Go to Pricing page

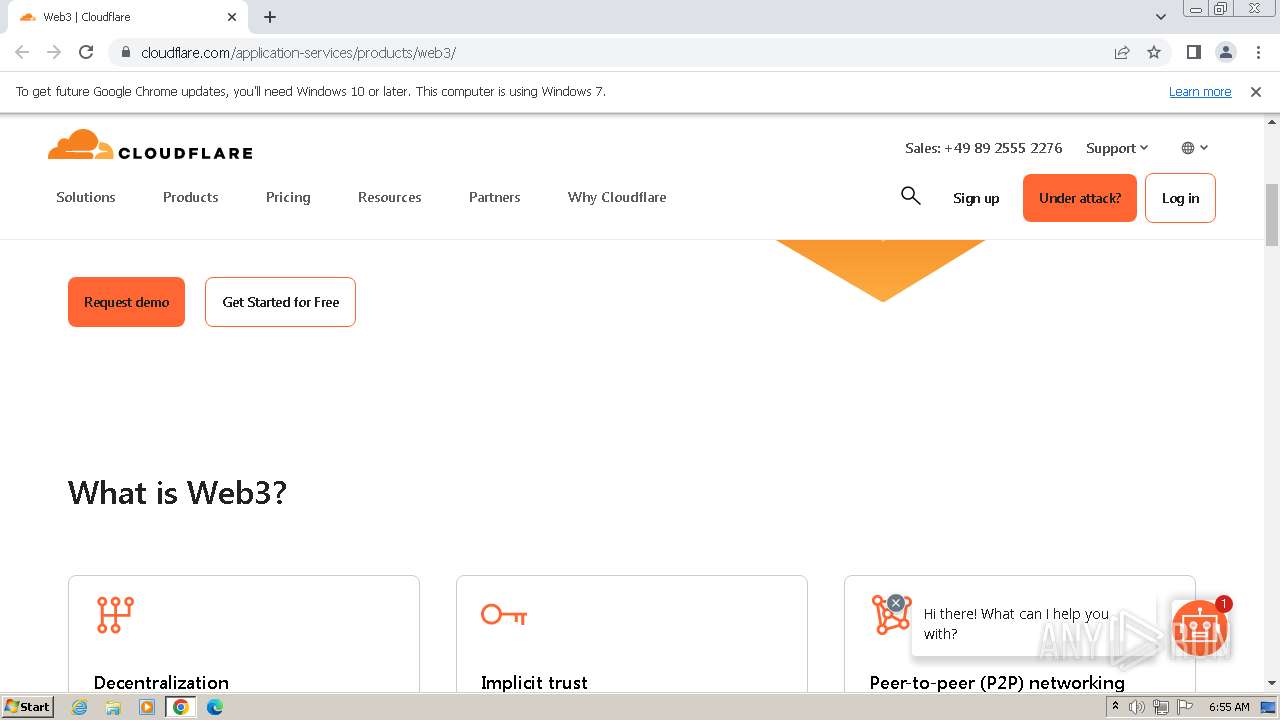point(288,197)
